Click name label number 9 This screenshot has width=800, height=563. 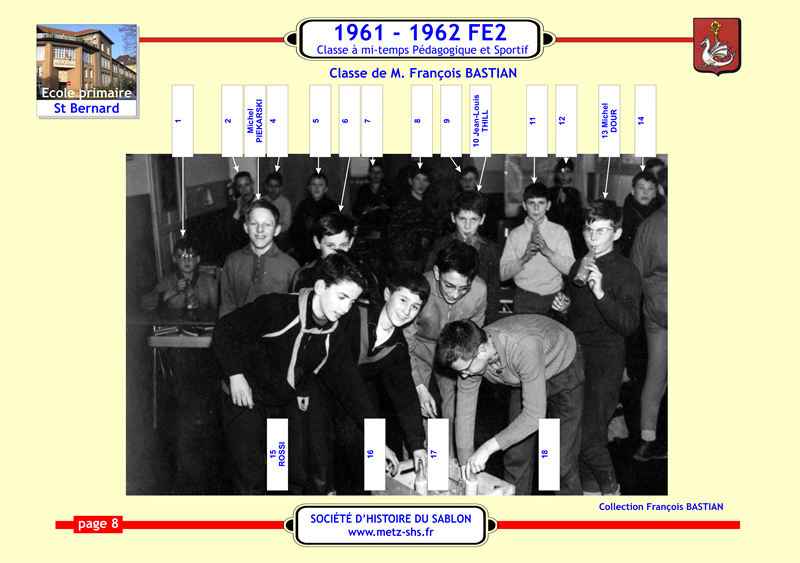pyautogui.click(x=451, y=121)
